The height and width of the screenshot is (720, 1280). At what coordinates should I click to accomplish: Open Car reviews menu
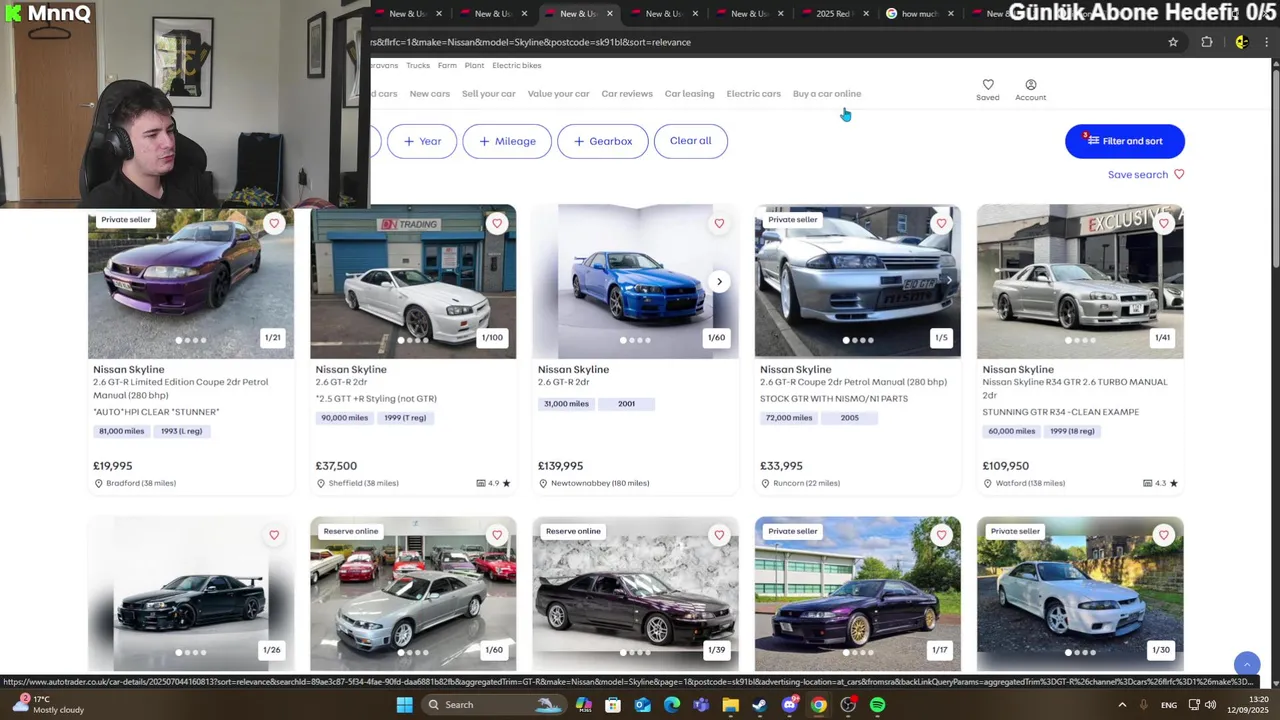click(627, 93)
